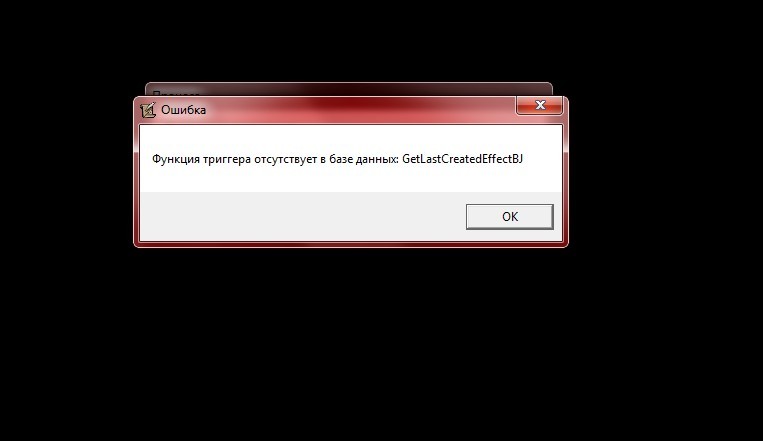The width and height of the screenshot is (763, 441).
Task: Click the black desktop background below the dialog
Action: (x=350, y=341)
